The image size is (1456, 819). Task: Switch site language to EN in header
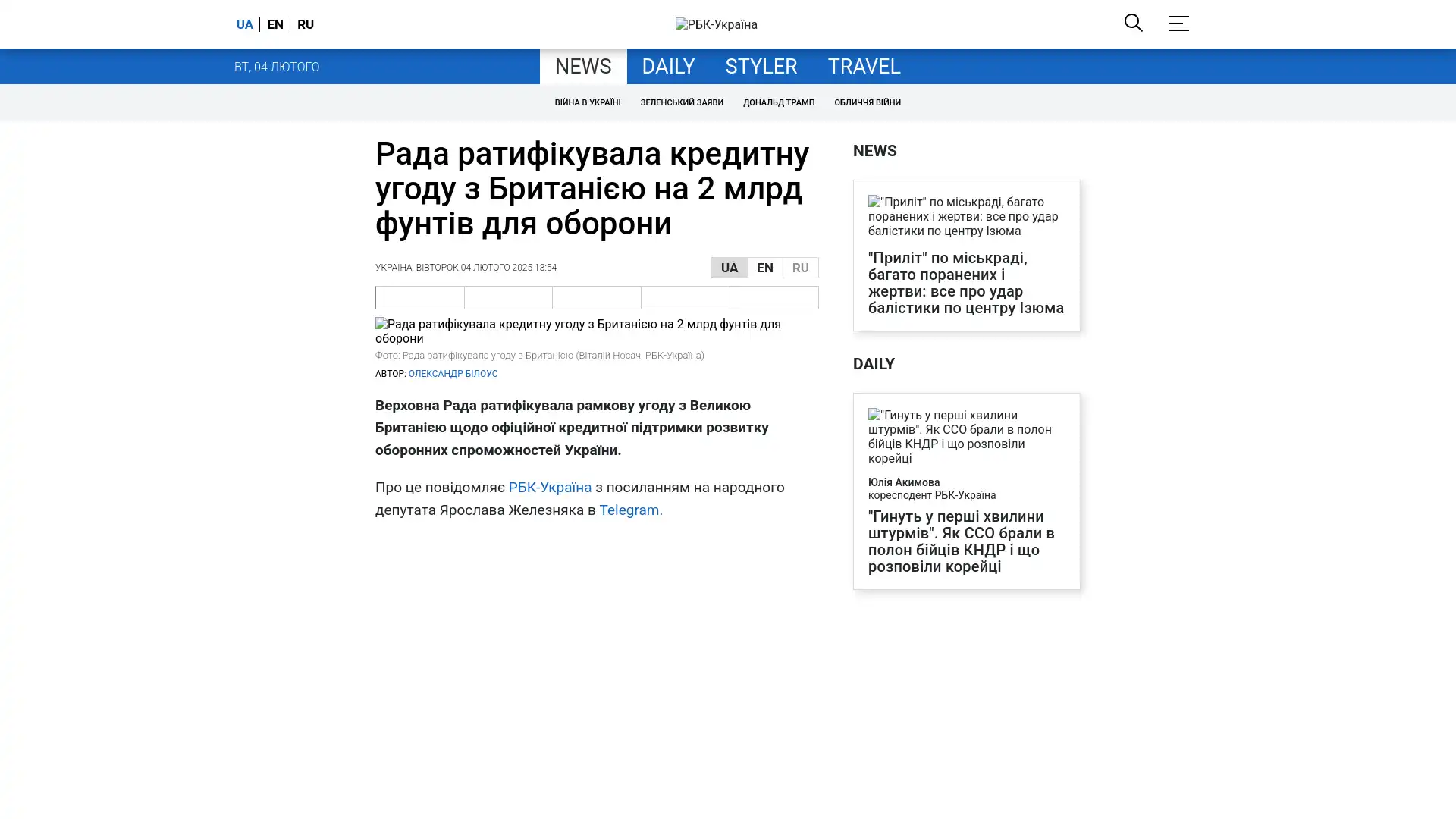(x=275, y=24)
